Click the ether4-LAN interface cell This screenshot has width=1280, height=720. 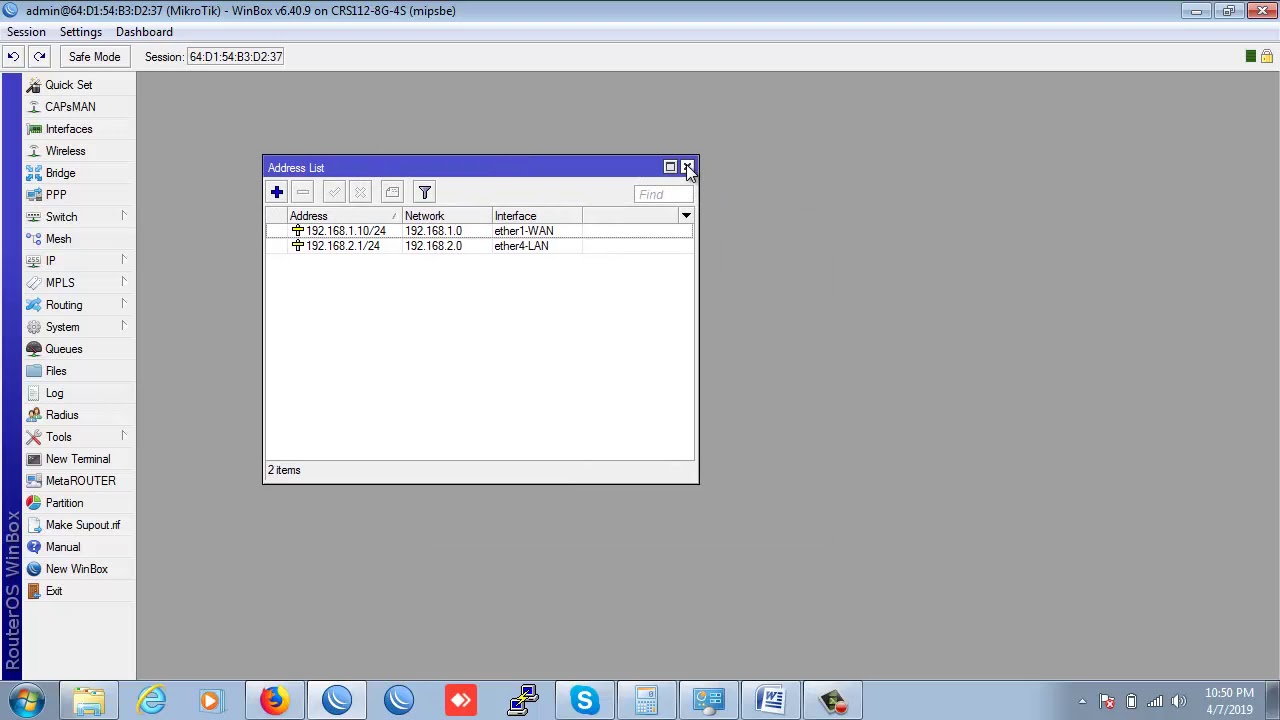pos(521,246)
